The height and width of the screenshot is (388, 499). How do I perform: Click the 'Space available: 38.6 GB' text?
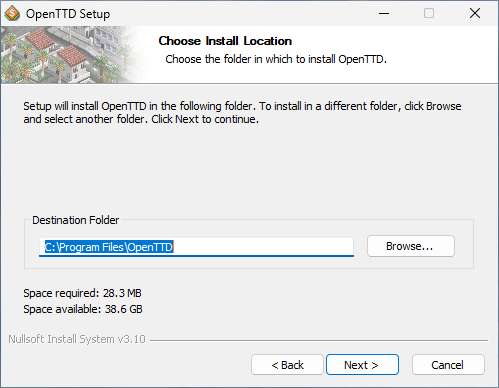[83, 309]
